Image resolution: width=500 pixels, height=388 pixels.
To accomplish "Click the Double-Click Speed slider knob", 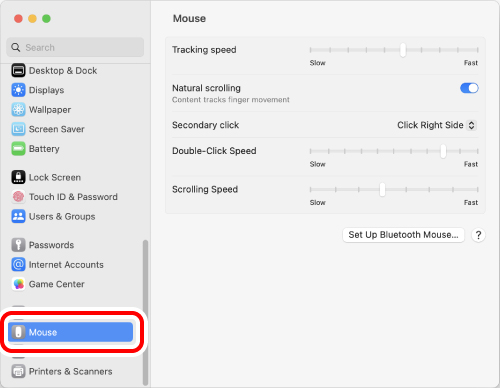I will pos(443,151).
